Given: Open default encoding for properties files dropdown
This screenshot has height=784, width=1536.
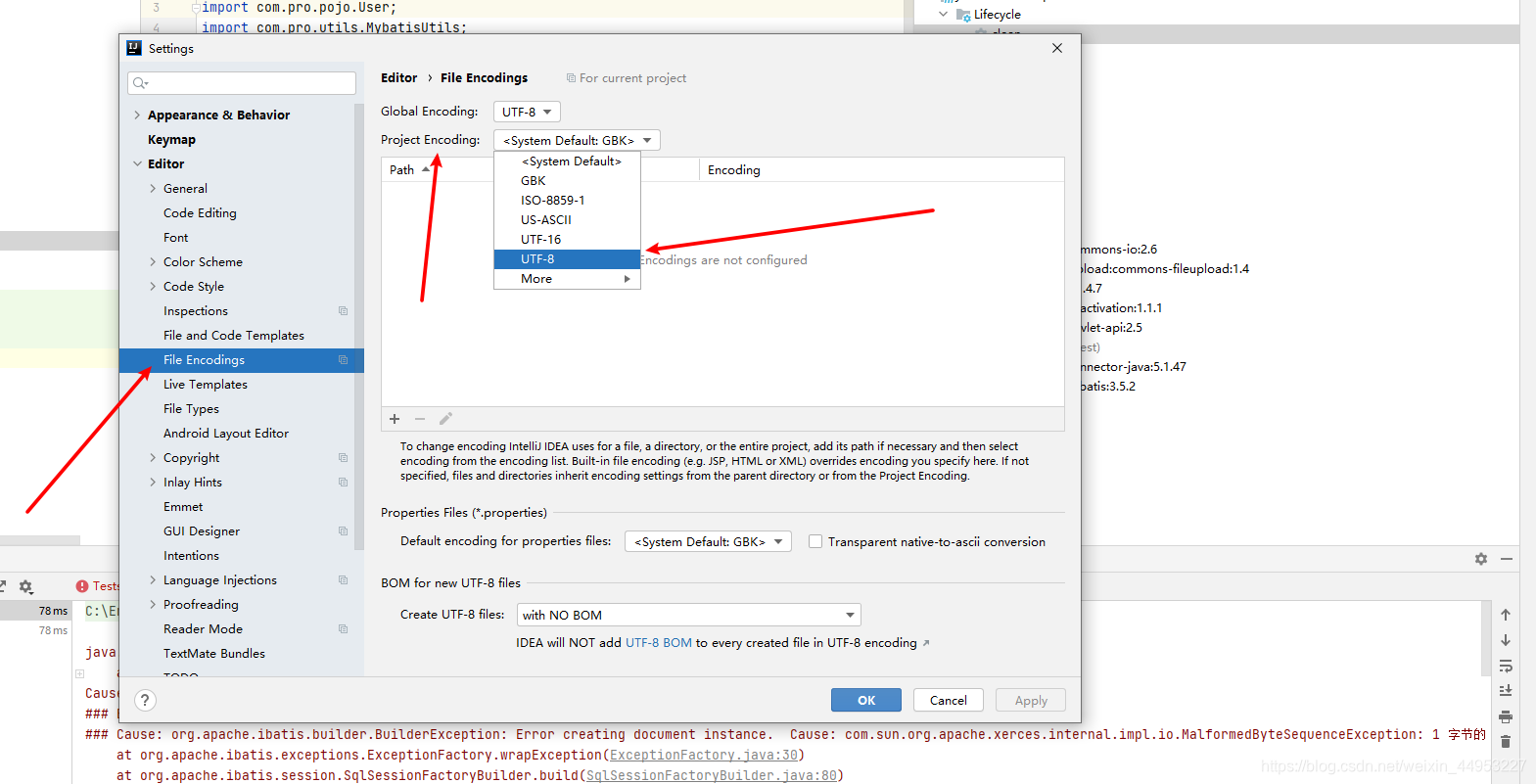Looking at the screenshot, I should pos(708,541).
